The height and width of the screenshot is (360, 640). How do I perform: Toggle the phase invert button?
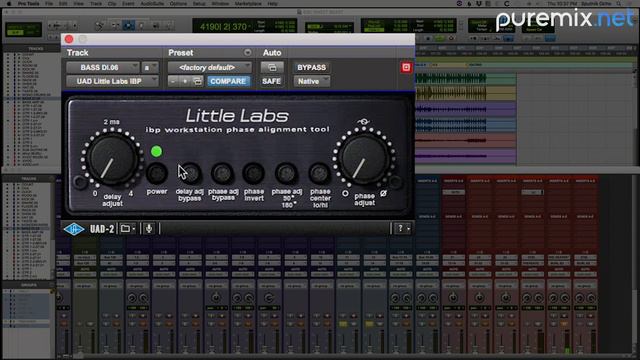[254, 173]
